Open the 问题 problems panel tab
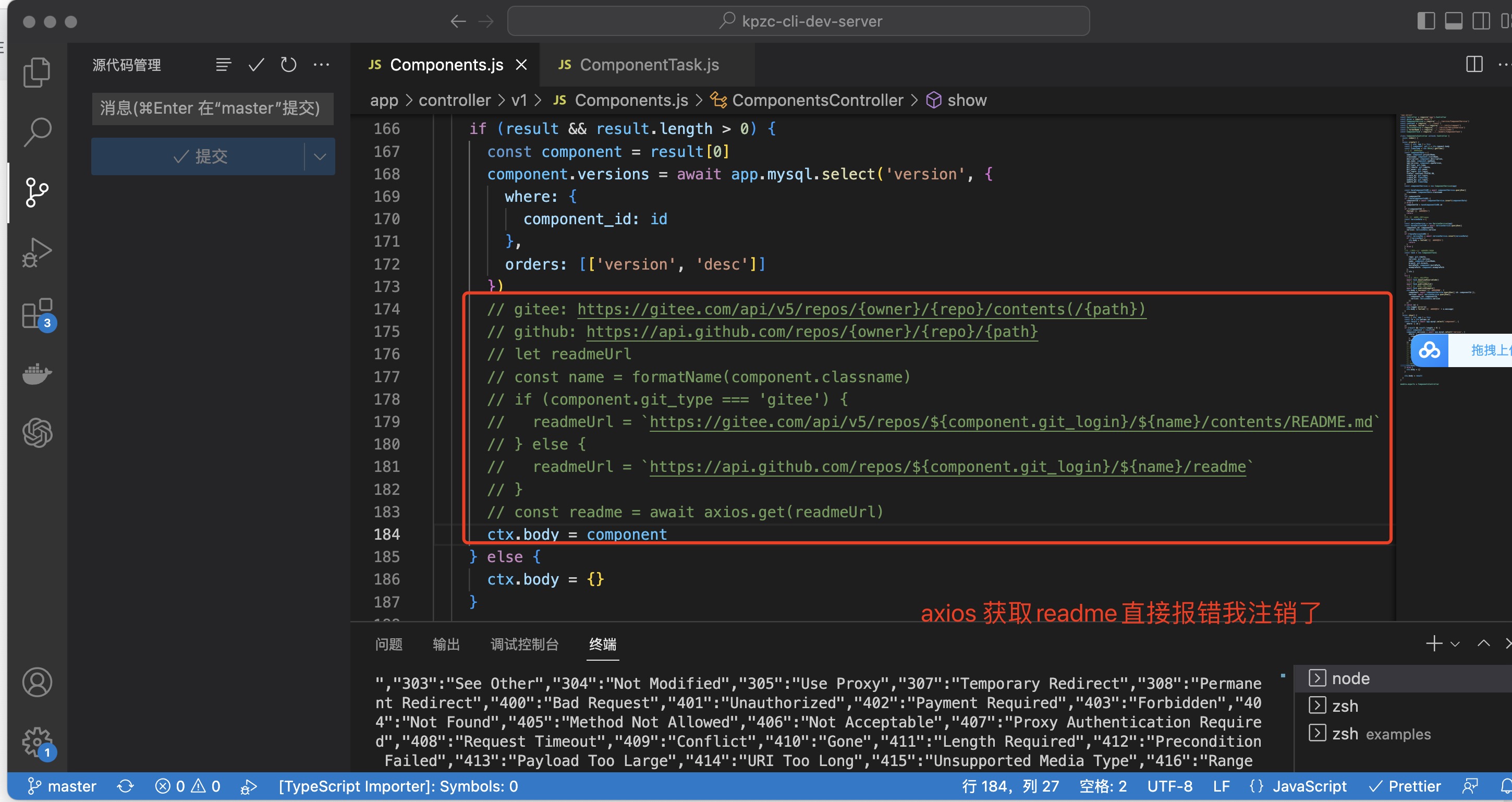Image resolution: width=1512 pixels, height=802 pixels. pos(388,644)
